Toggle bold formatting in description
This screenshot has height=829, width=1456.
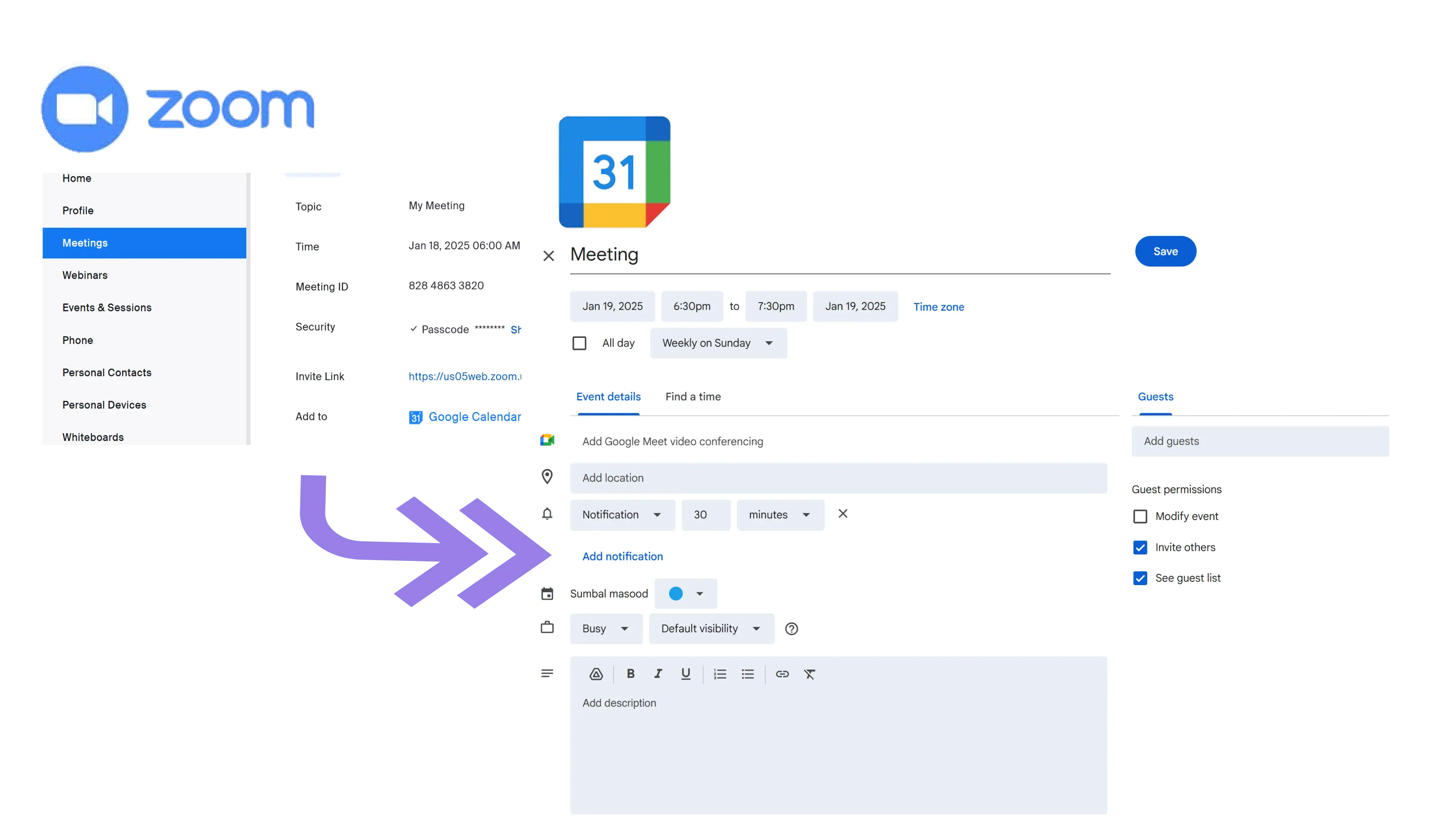tap(630, 674)
